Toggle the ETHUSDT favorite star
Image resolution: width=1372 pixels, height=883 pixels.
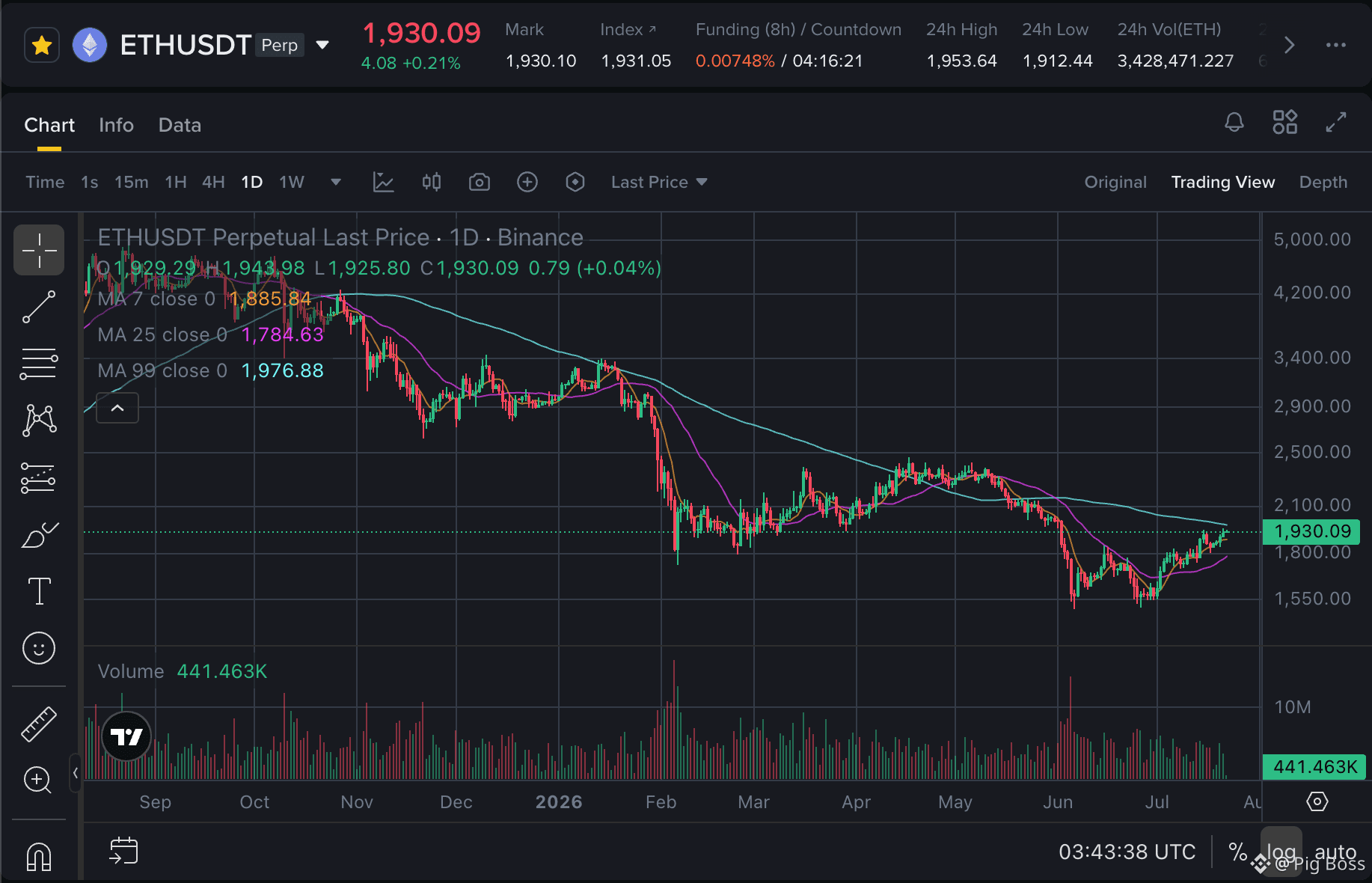[x=42, y=46]
